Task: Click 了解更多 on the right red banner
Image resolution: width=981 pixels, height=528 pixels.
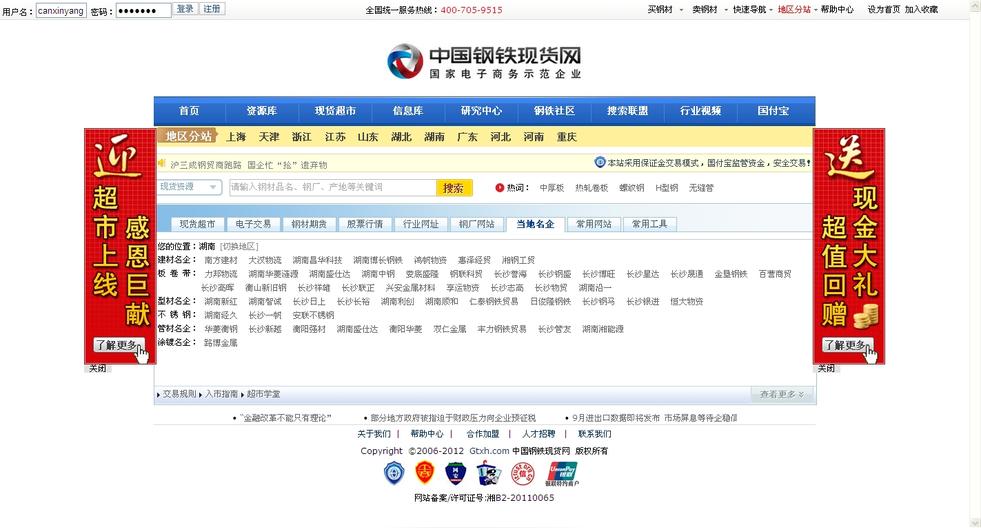Action: [x=848, y=345]
